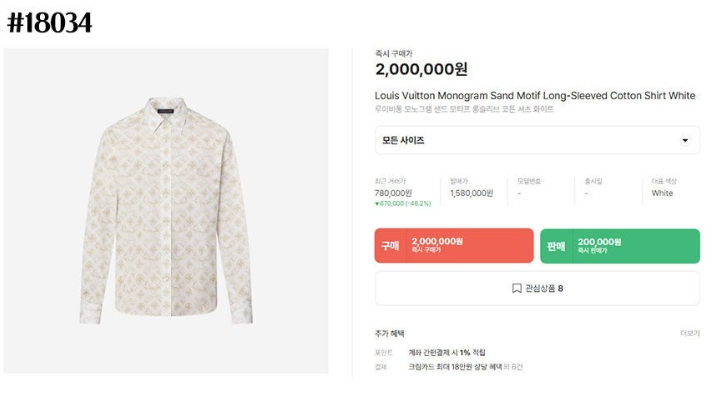The height and width of the screenshot is (420, 716).
Task: Add to wishlist via 관심상품 8 button
Action: pos(537,288)
